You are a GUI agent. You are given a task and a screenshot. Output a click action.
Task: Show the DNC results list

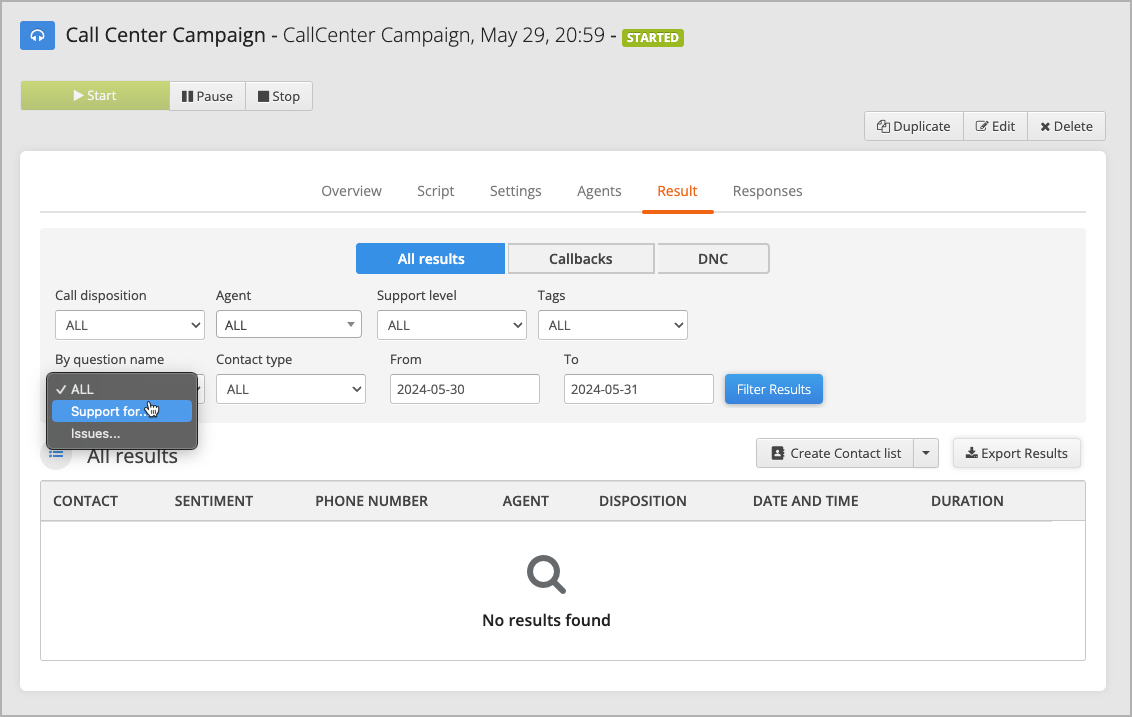[712, 258]
